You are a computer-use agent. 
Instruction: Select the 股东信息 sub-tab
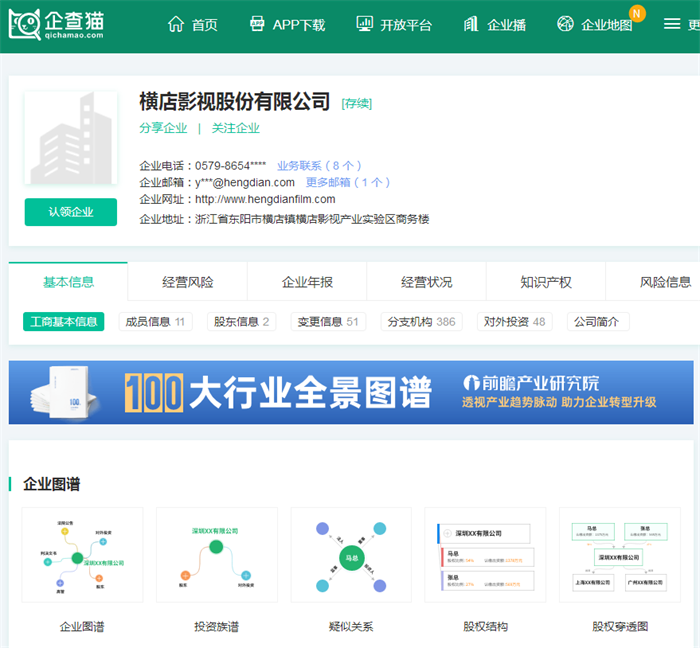[x=240, y=322]
